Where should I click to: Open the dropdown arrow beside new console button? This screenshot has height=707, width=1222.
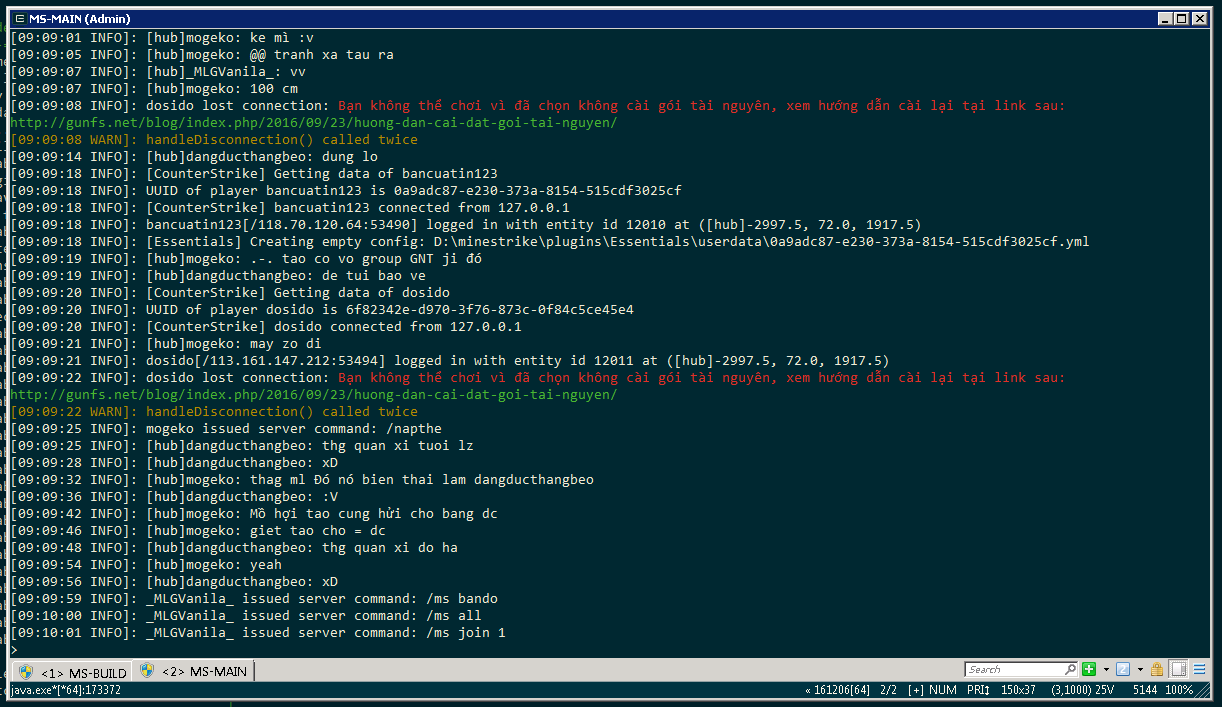click(1106, 669)
